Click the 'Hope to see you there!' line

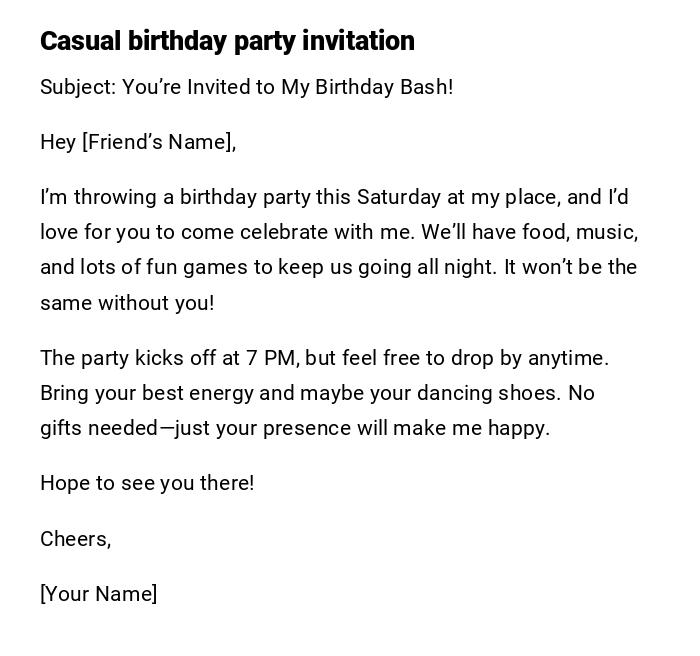coord(147,483)
